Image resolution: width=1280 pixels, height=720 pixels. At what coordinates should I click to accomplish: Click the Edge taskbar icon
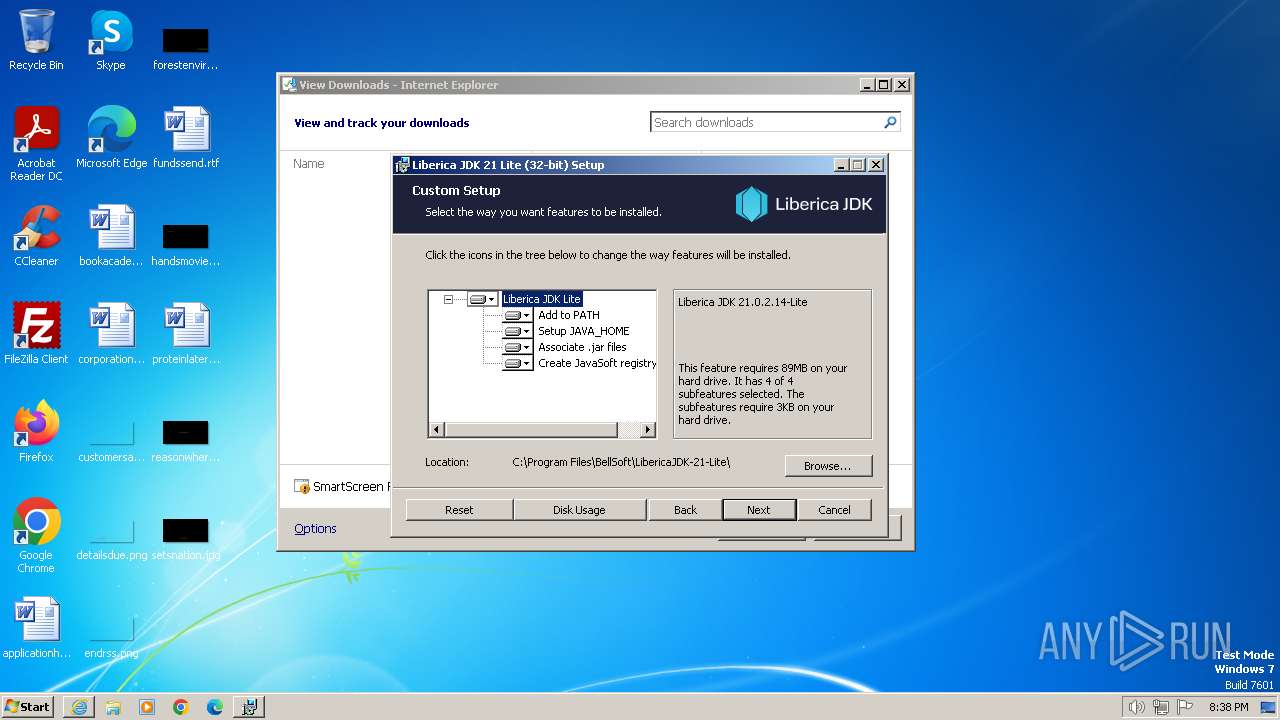pos(215,707)
